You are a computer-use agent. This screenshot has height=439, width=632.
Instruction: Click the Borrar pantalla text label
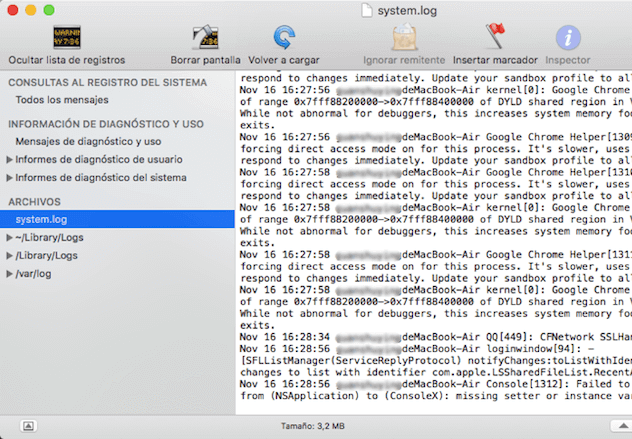tap(205, 60)
